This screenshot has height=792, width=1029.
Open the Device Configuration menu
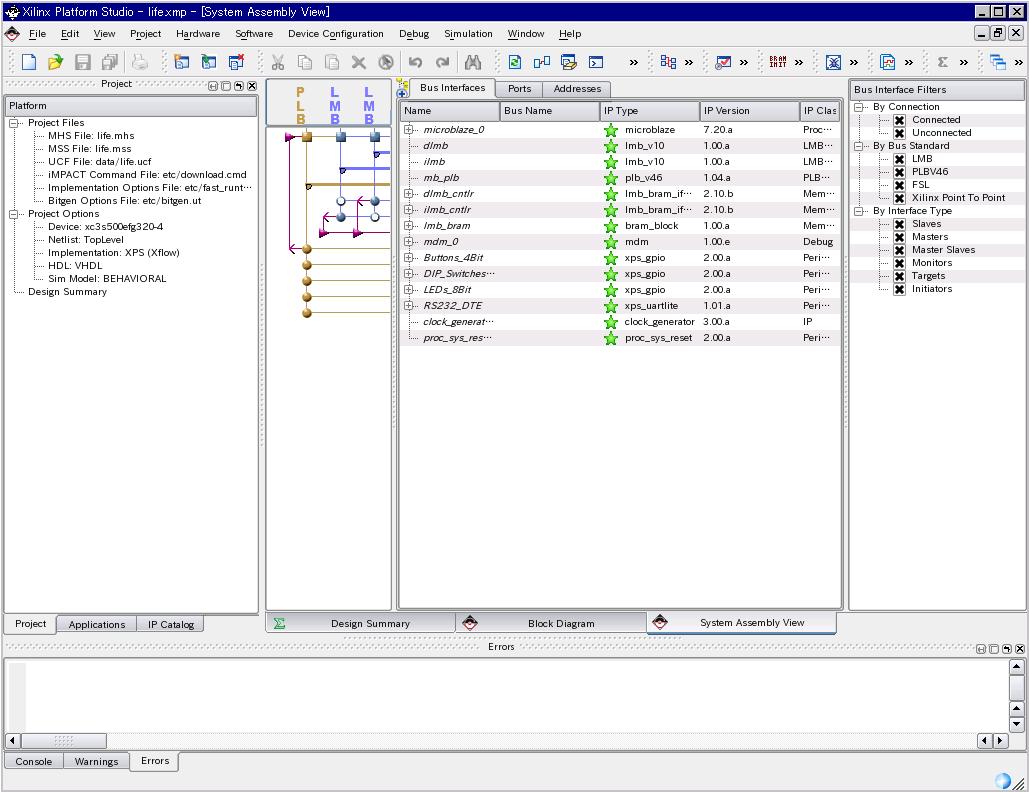335,33
